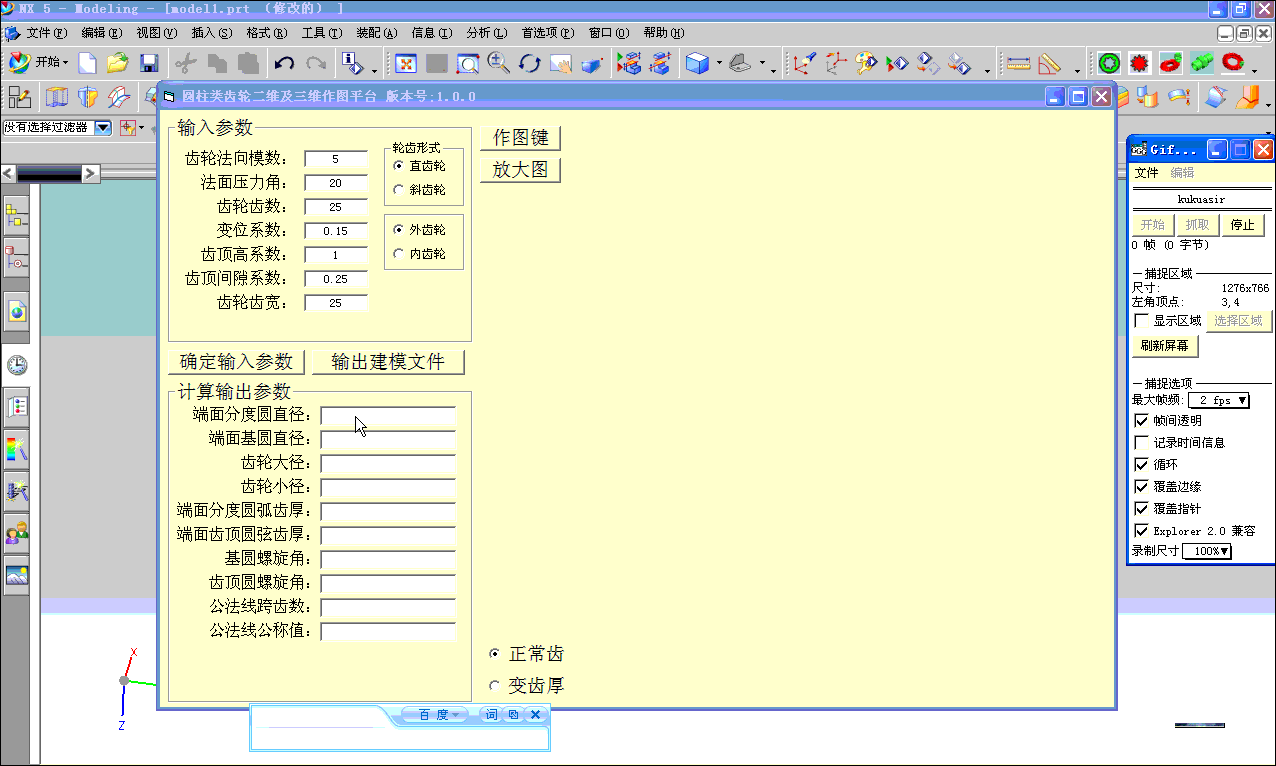Open the Internet Explorer sidebar tab icon
Viewport: 1276px width, 766px height.
[16, 312]
